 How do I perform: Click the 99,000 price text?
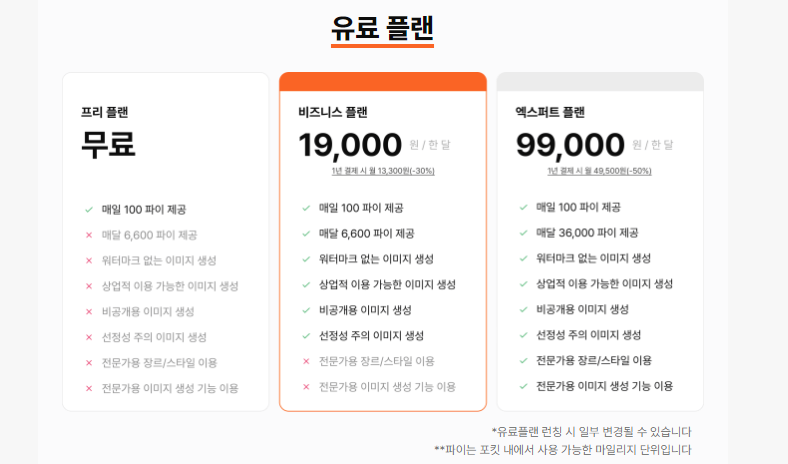(570, 145)
